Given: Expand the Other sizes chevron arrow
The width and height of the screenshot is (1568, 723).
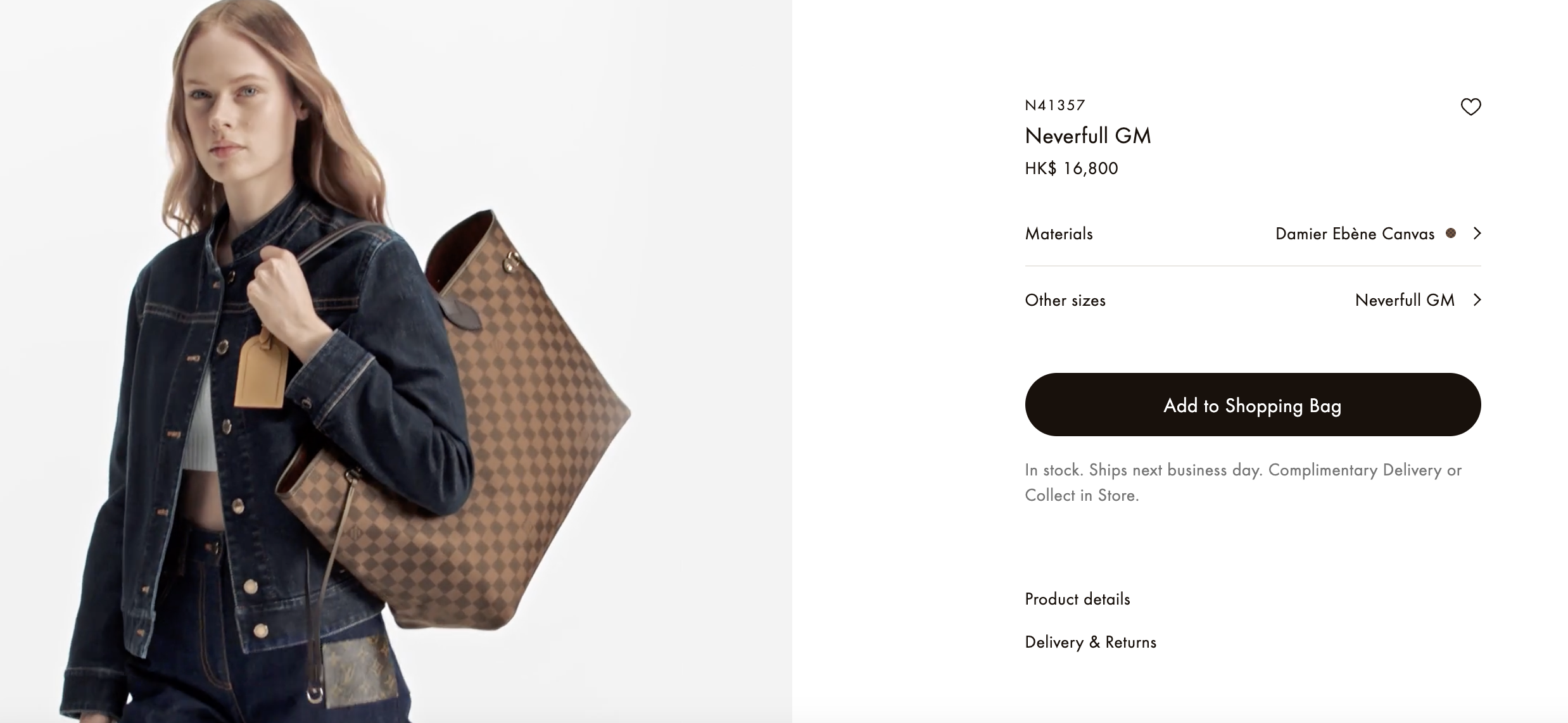Looking at the screenshot, I should (x=1477, y=299).
